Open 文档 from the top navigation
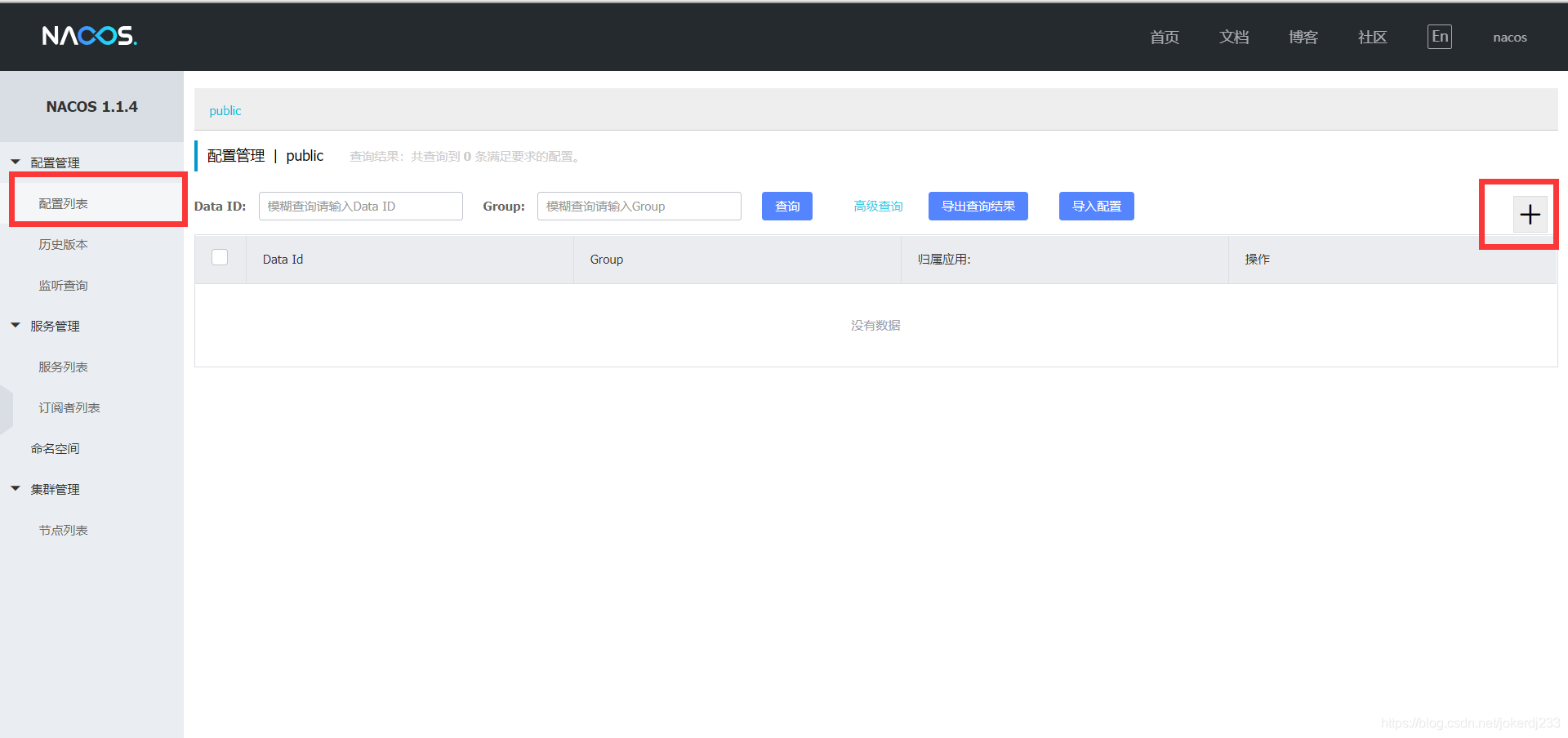 point(1234,38)
